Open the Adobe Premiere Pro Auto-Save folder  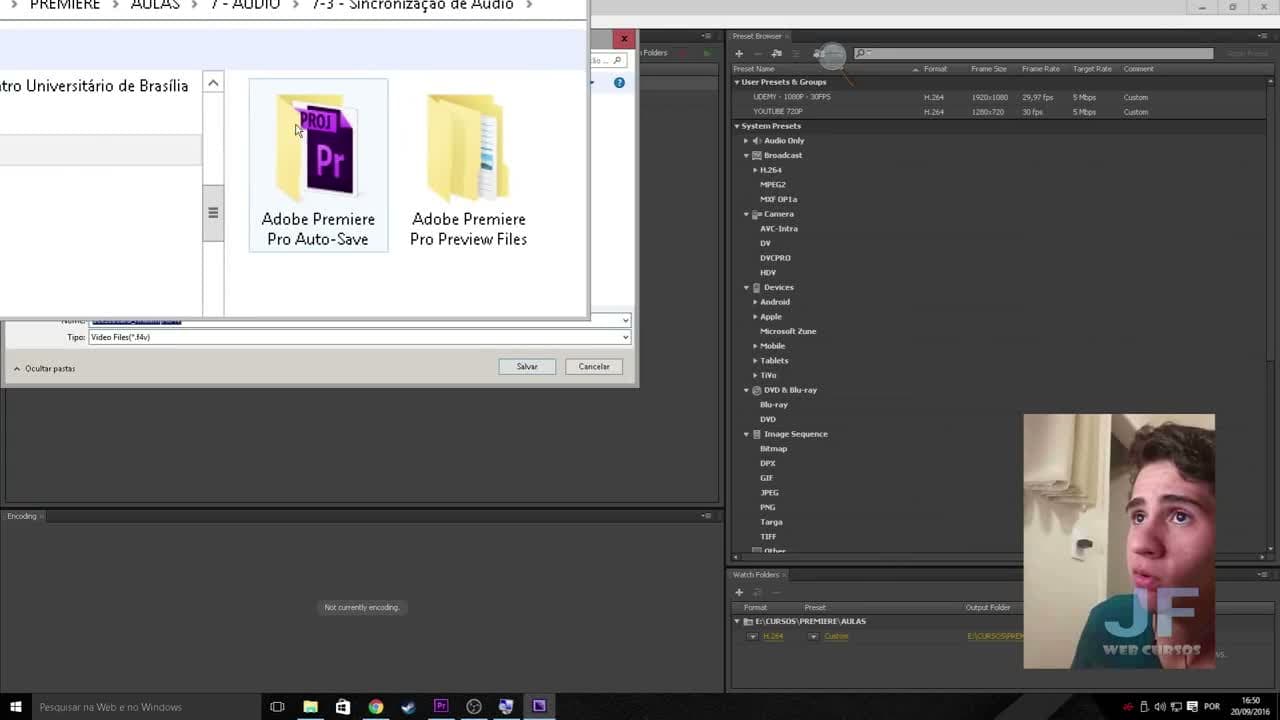318,165
